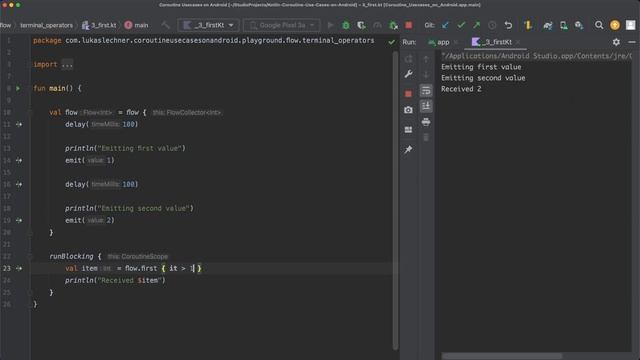The height and width of the screenshot is (360, 640).
Task: Open the 3_first.kt breadcrumb
Action: tap(99, 25)
